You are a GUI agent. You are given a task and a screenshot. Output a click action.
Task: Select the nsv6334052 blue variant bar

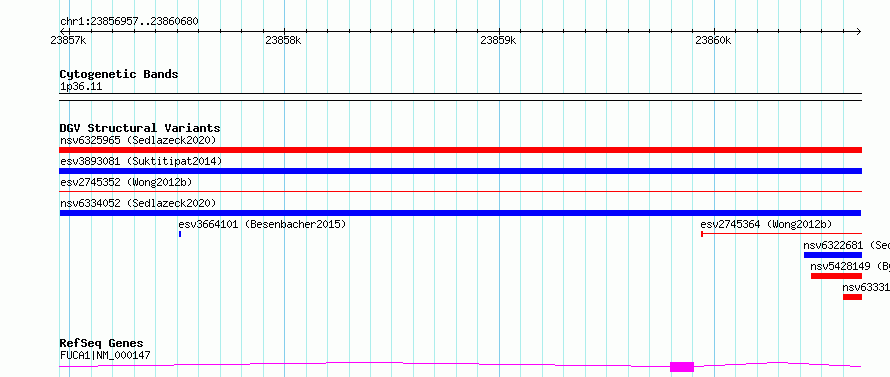point(460,213)
